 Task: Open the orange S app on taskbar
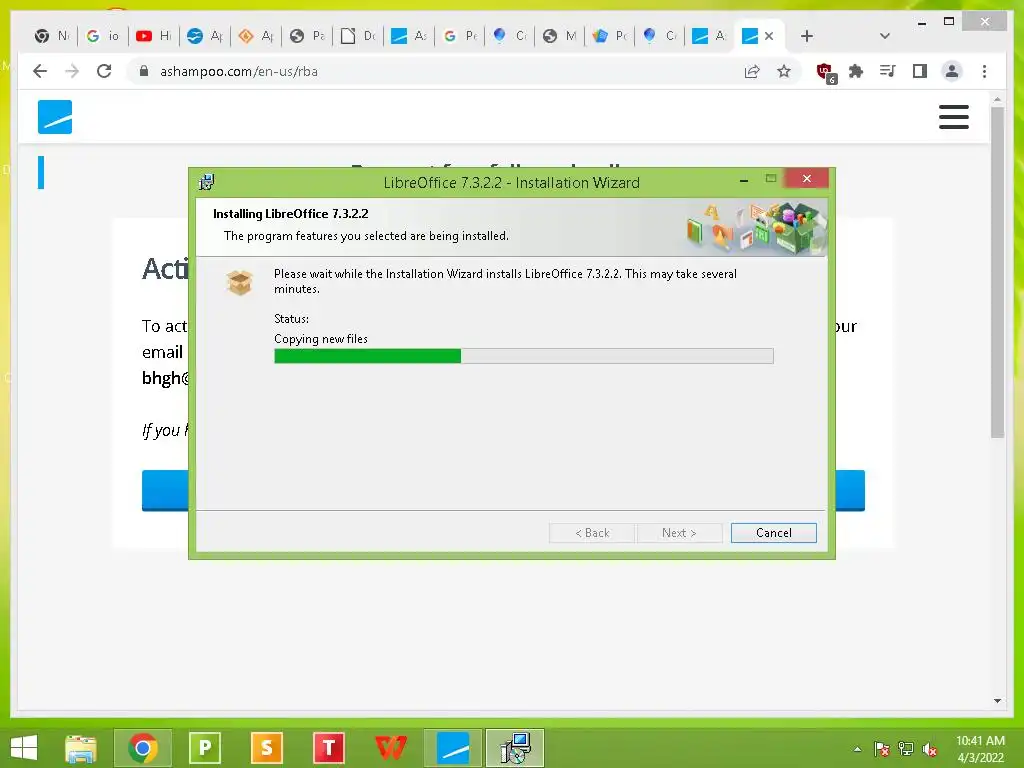pyautogui.click(x=266, y=748)
